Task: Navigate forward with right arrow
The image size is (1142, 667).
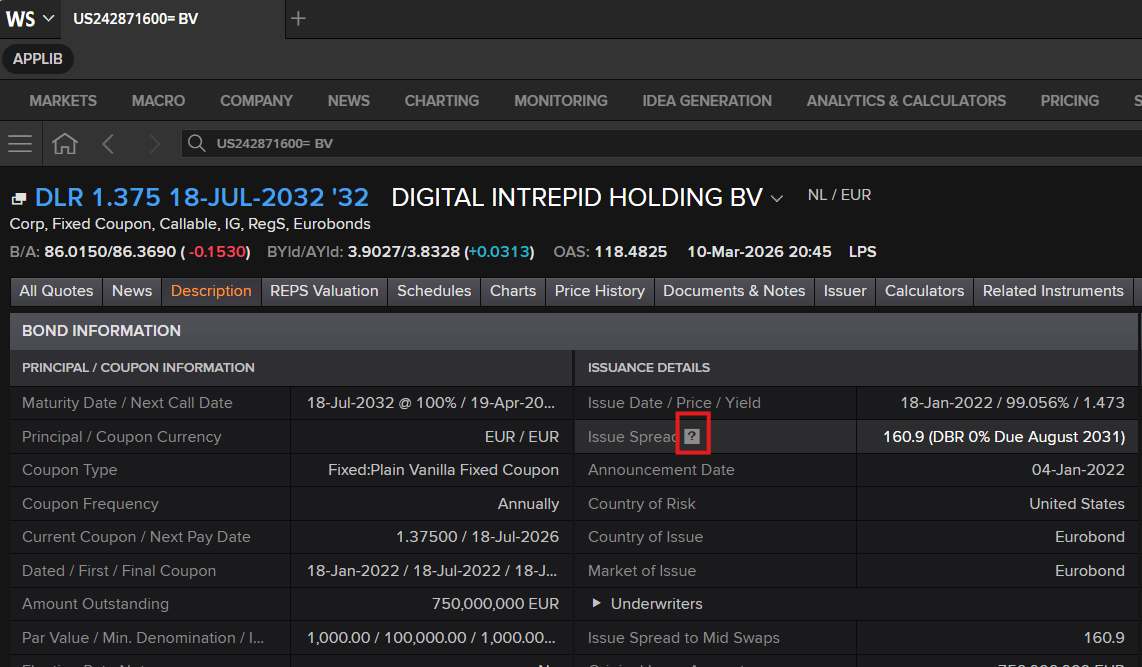Action: [x=154, y=143]
